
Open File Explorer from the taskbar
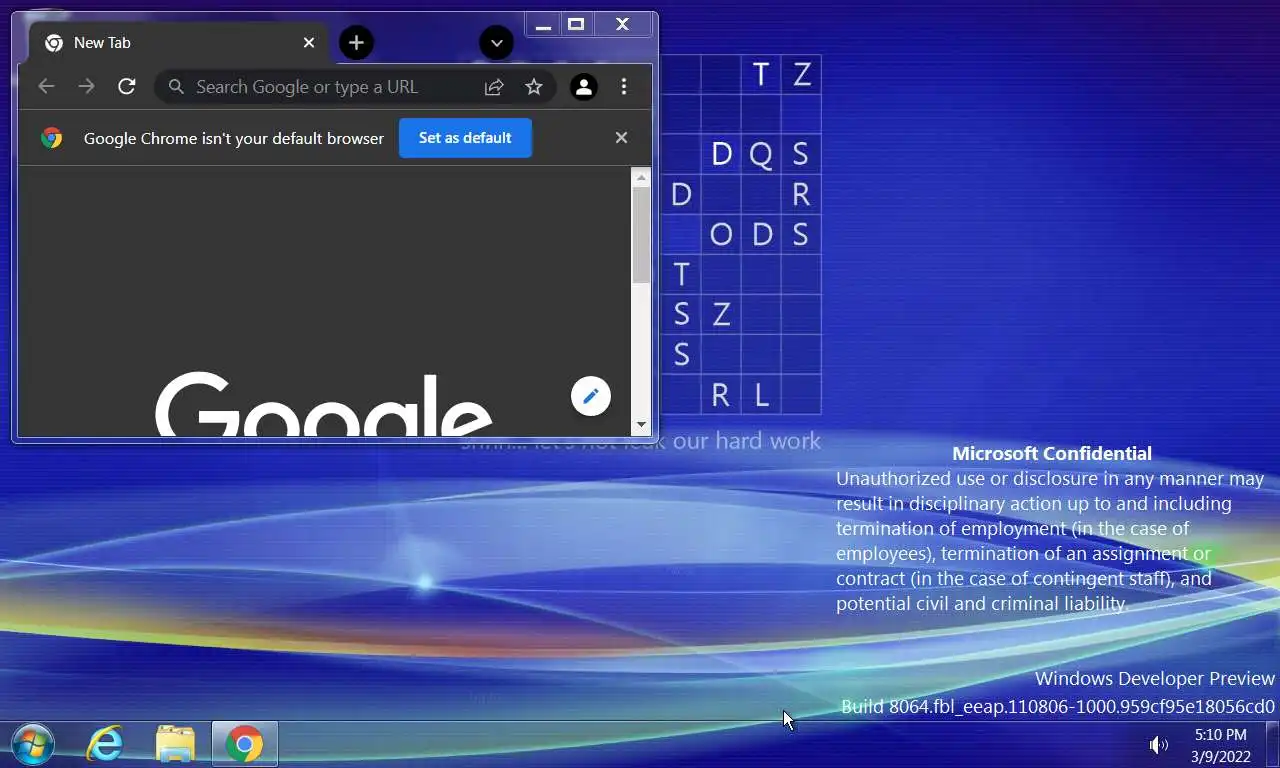(x=175, y=744)
